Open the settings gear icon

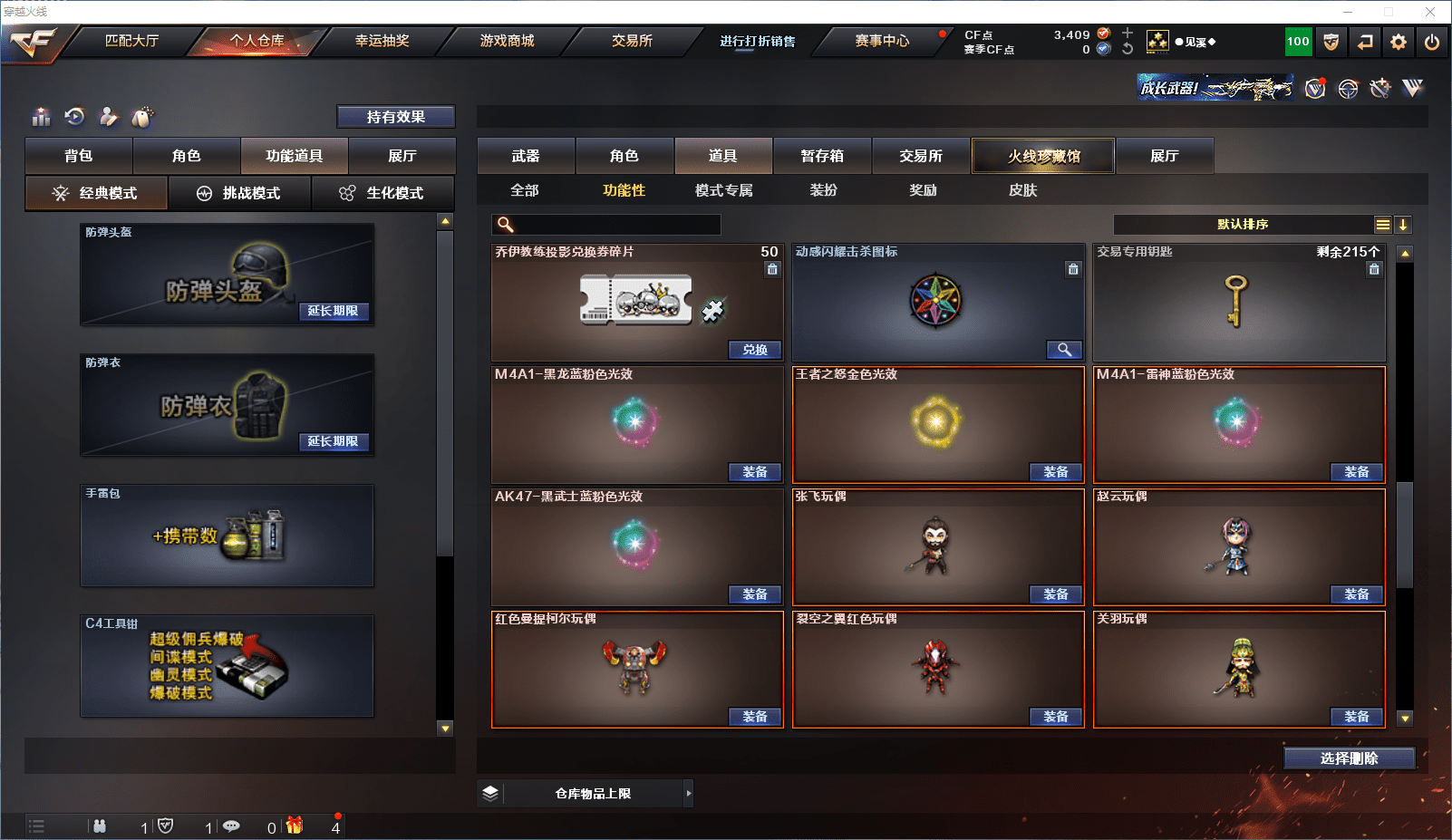(1399, 42)
